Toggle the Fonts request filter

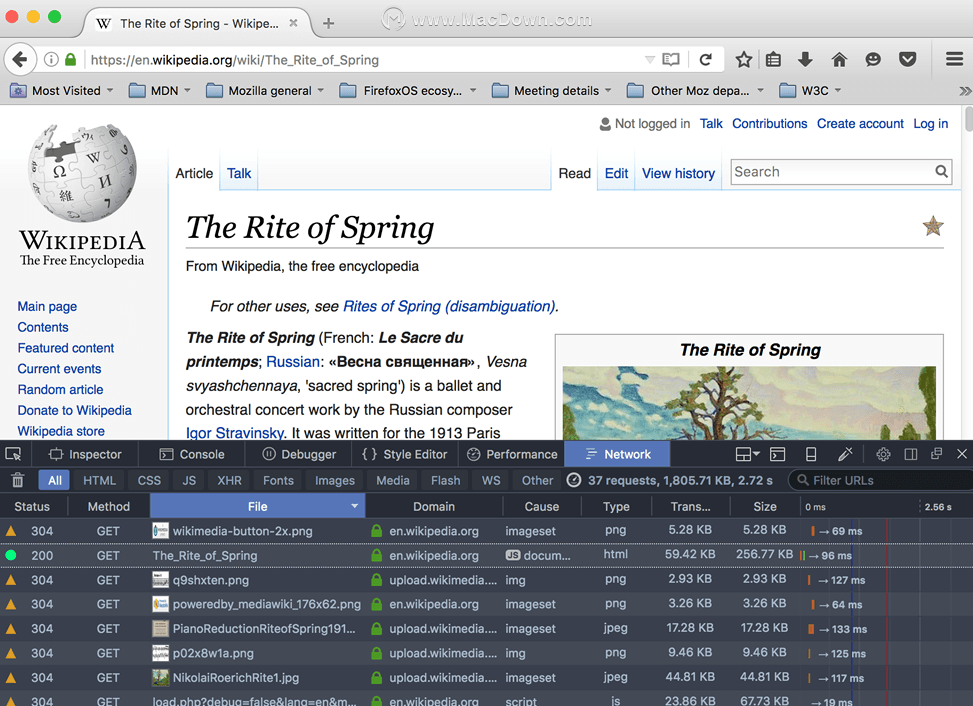coord(278,480)
